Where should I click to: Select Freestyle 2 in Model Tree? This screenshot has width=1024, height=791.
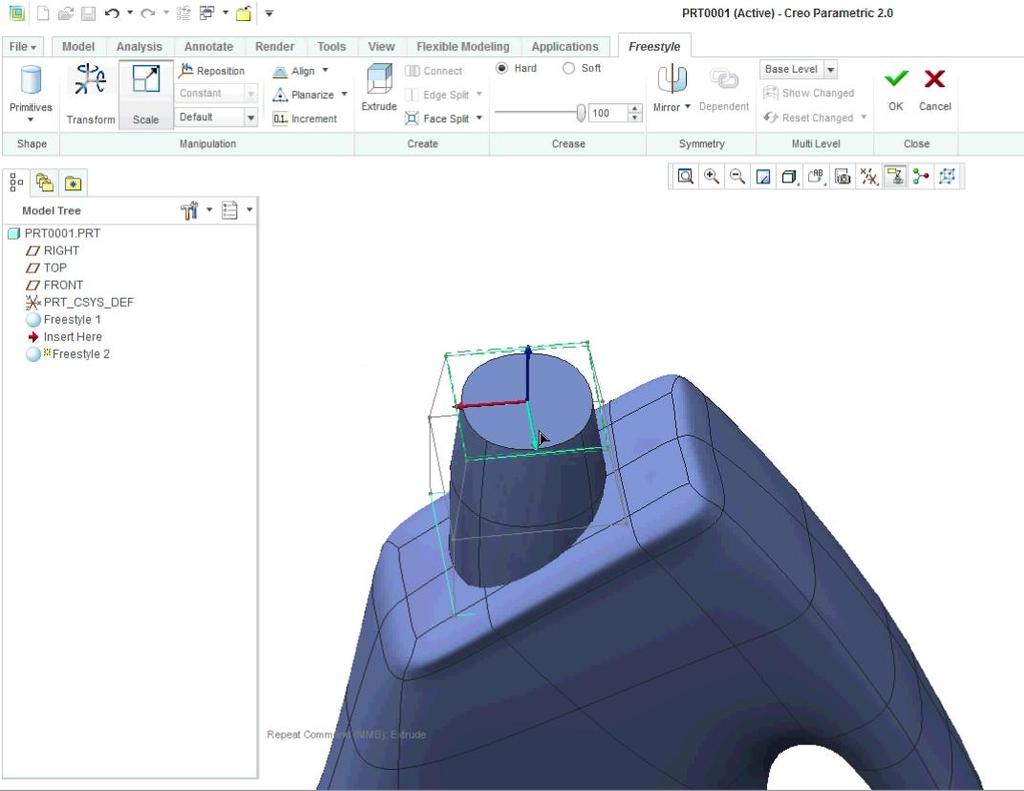tap(68, 354)
